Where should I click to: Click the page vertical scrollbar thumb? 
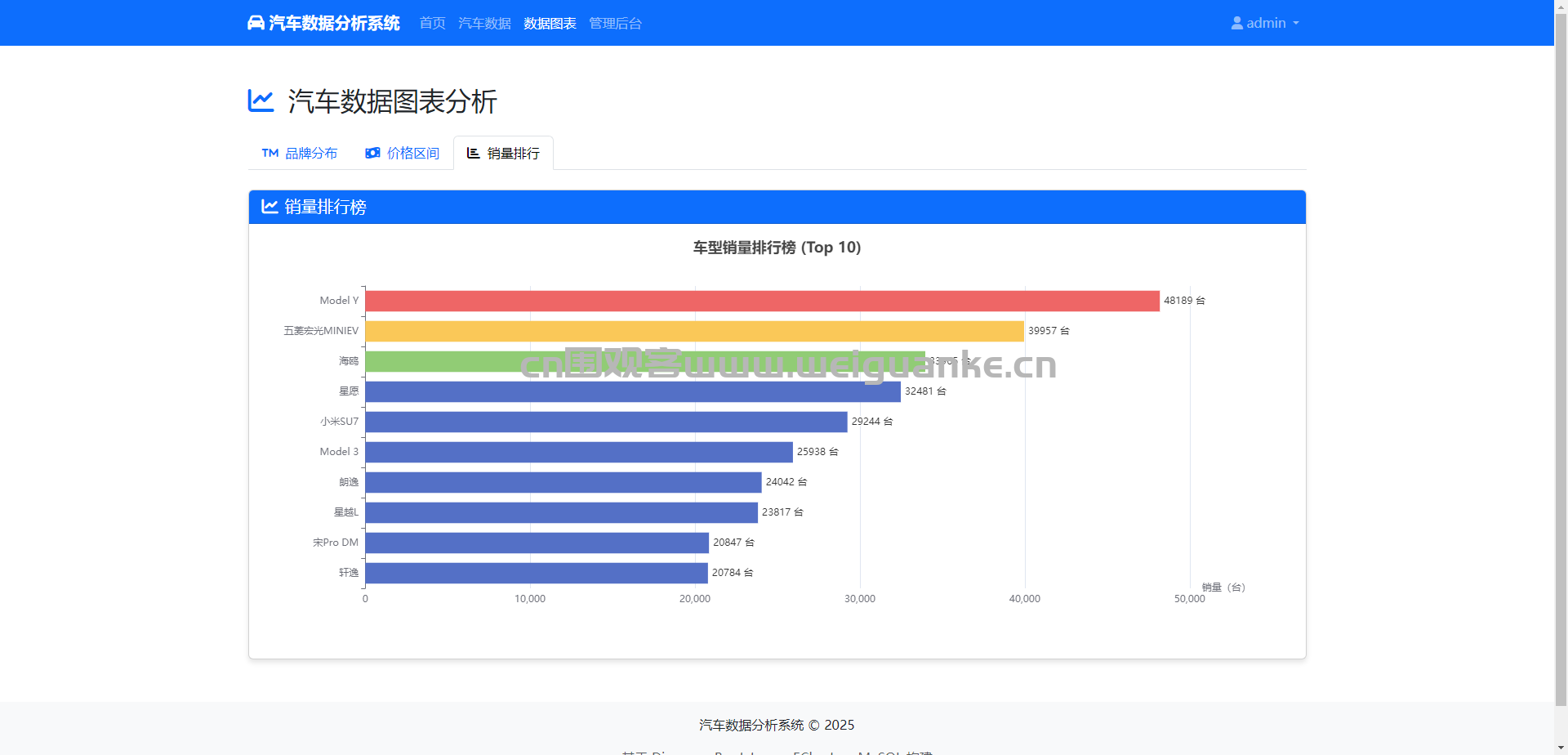point(1561,358)
